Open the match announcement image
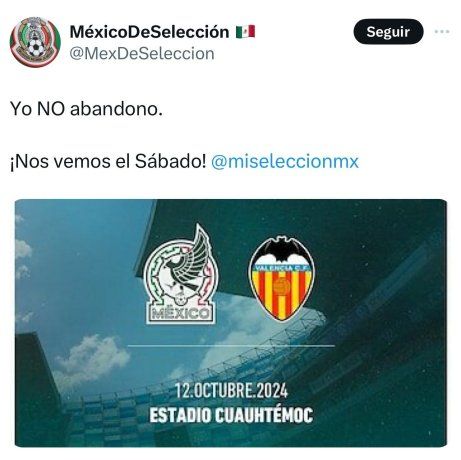The width and height of the screenshot is (461, 460). pyautogui.click(x=231, y=323)
